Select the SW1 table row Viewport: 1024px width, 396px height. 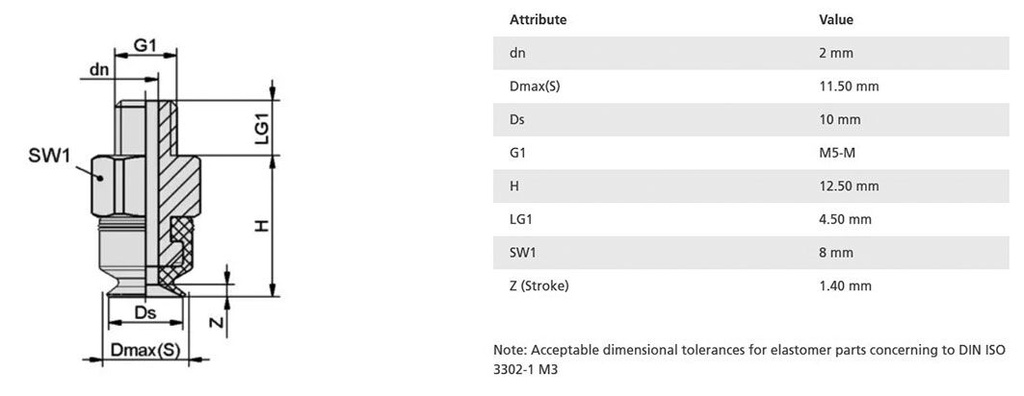751,252
